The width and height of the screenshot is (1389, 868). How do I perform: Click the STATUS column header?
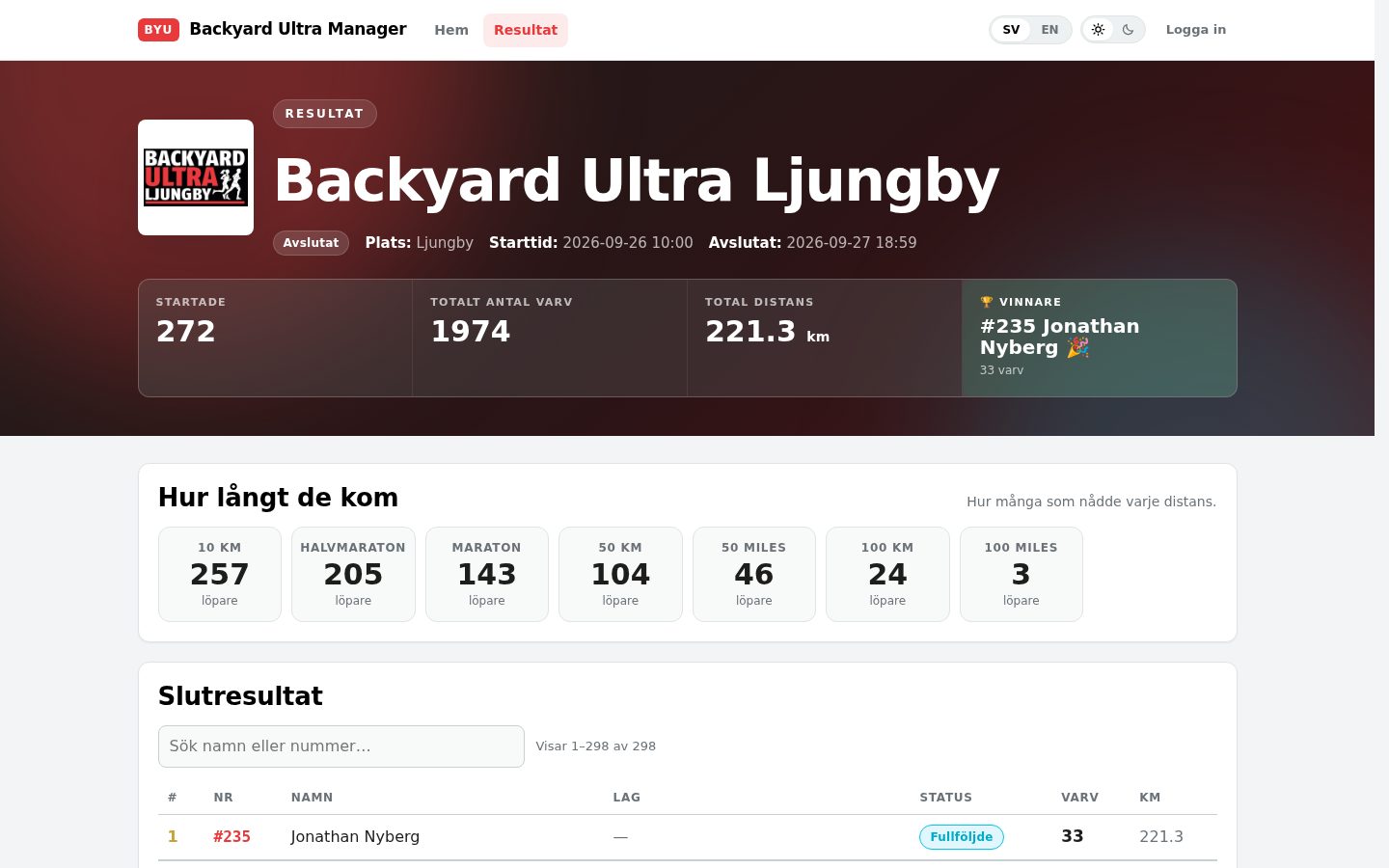pyautogui.click(x=945, y=798)
